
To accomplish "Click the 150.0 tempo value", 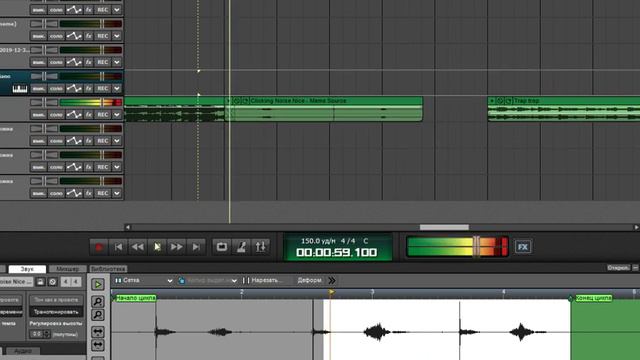I will point(318,241).
